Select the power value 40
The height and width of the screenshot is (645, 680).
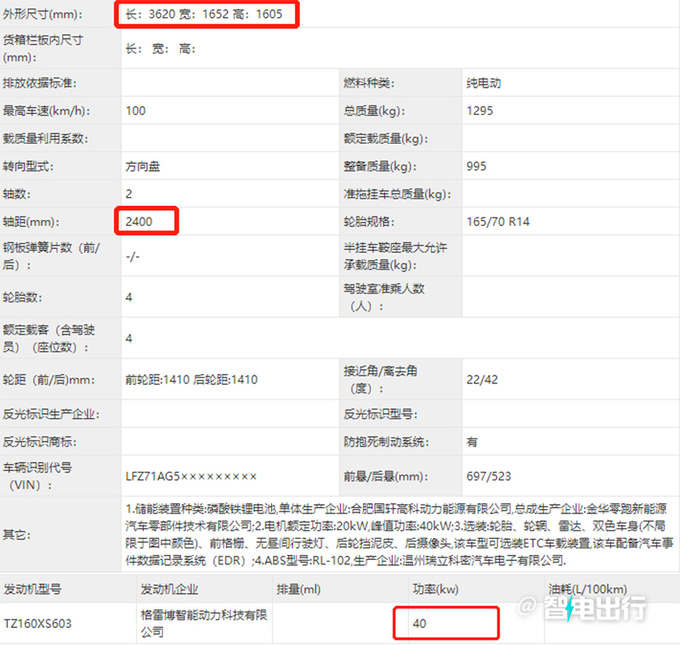[419, 623]
